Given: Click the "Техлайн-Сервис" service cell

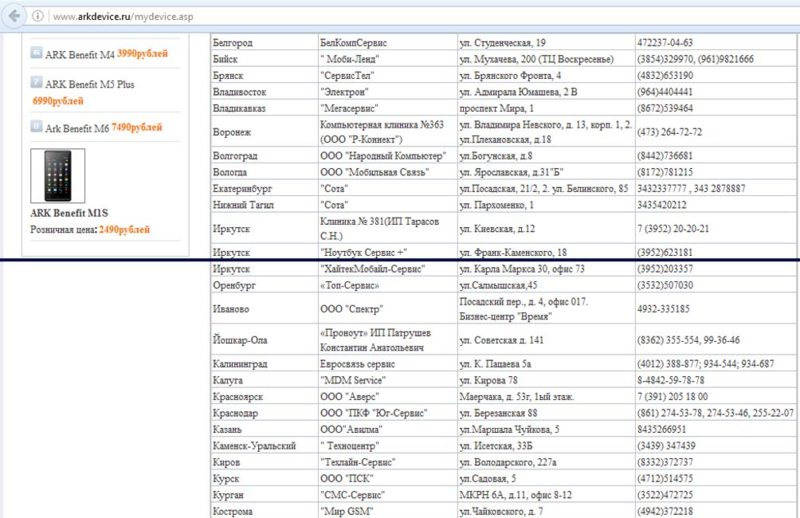Looking at the screenshot, I should pos(388,462).
